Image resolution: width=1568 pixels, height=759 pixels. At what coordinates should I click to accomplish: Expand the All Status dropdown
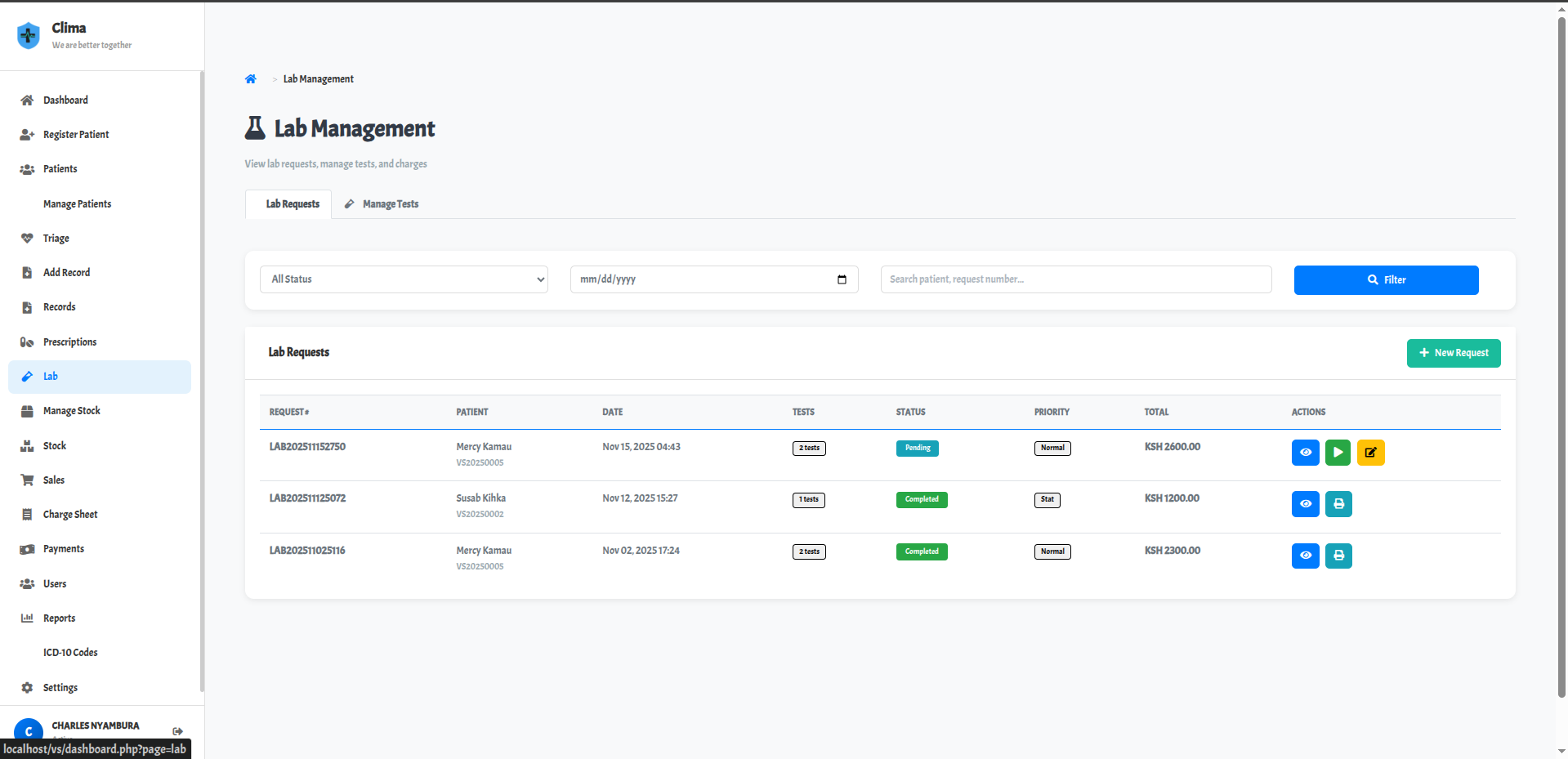[404, 279]
